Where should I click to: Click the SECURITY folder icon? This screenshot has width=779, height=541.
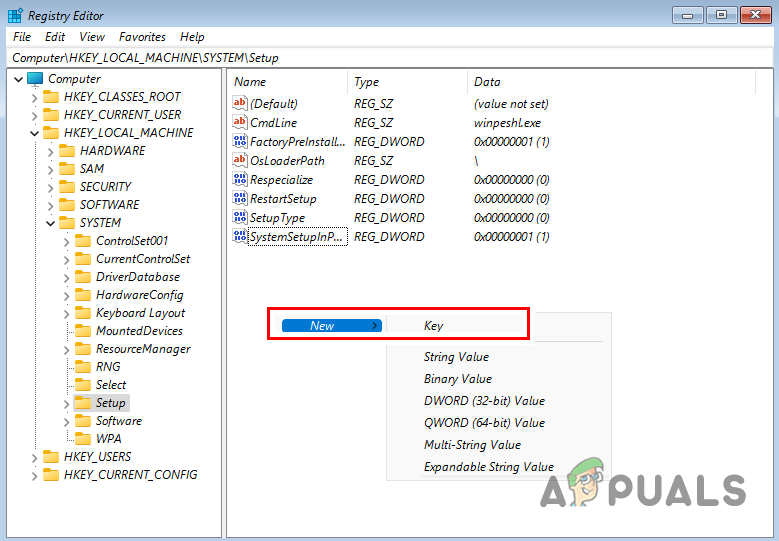coord(67,187)
